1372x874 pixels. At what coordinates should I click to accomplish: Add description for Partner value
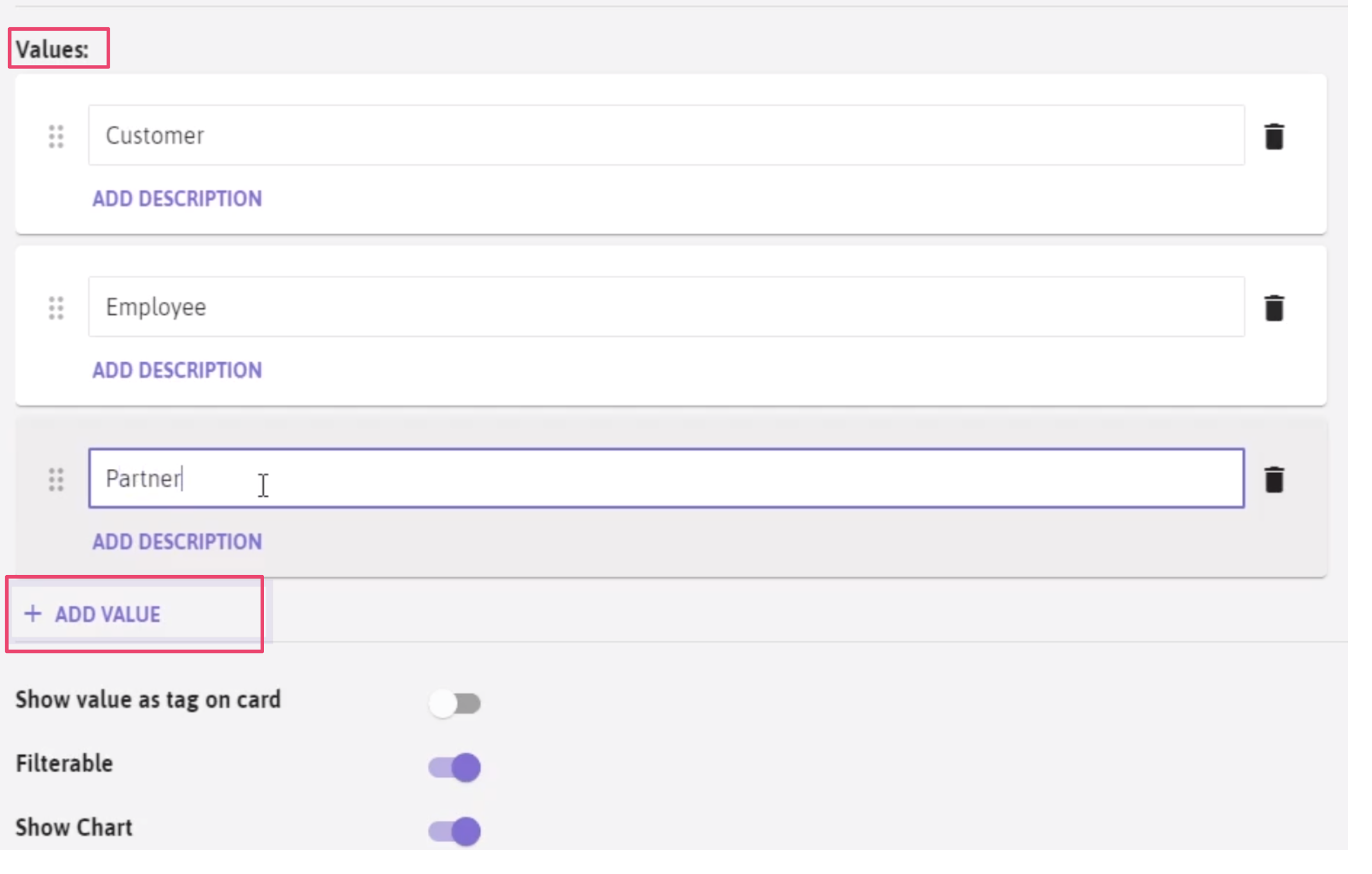pyautogui.click(x=177, y=541)
